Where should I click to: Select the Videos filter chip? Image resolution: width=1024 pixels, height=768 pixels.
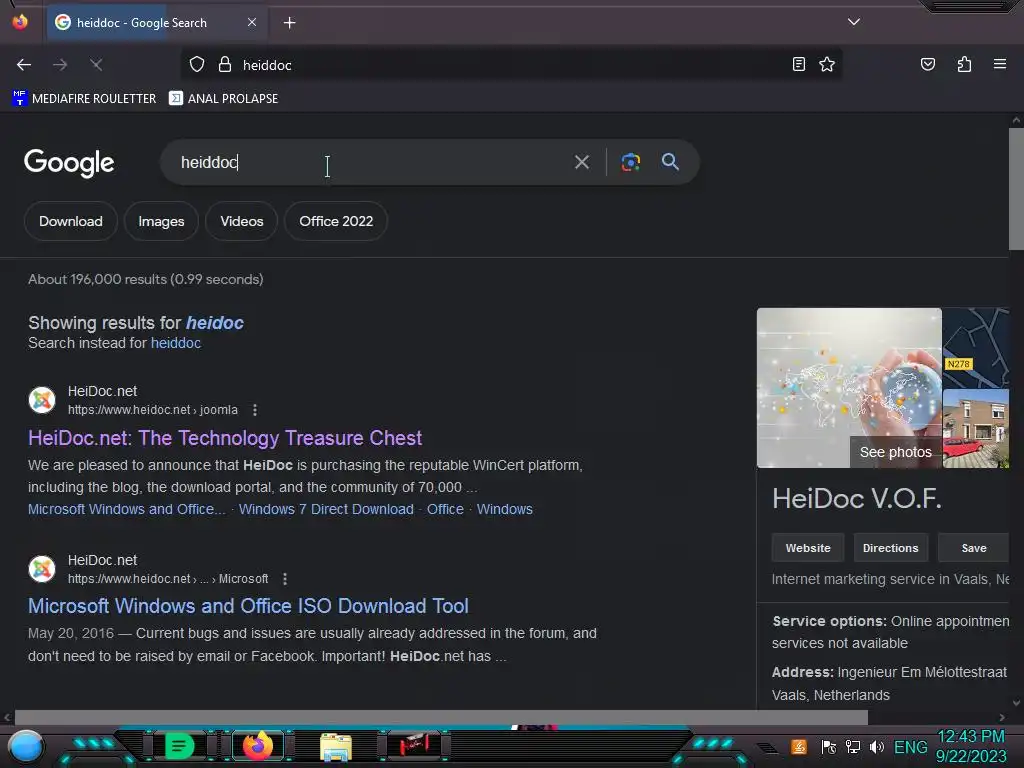point(242,221)
